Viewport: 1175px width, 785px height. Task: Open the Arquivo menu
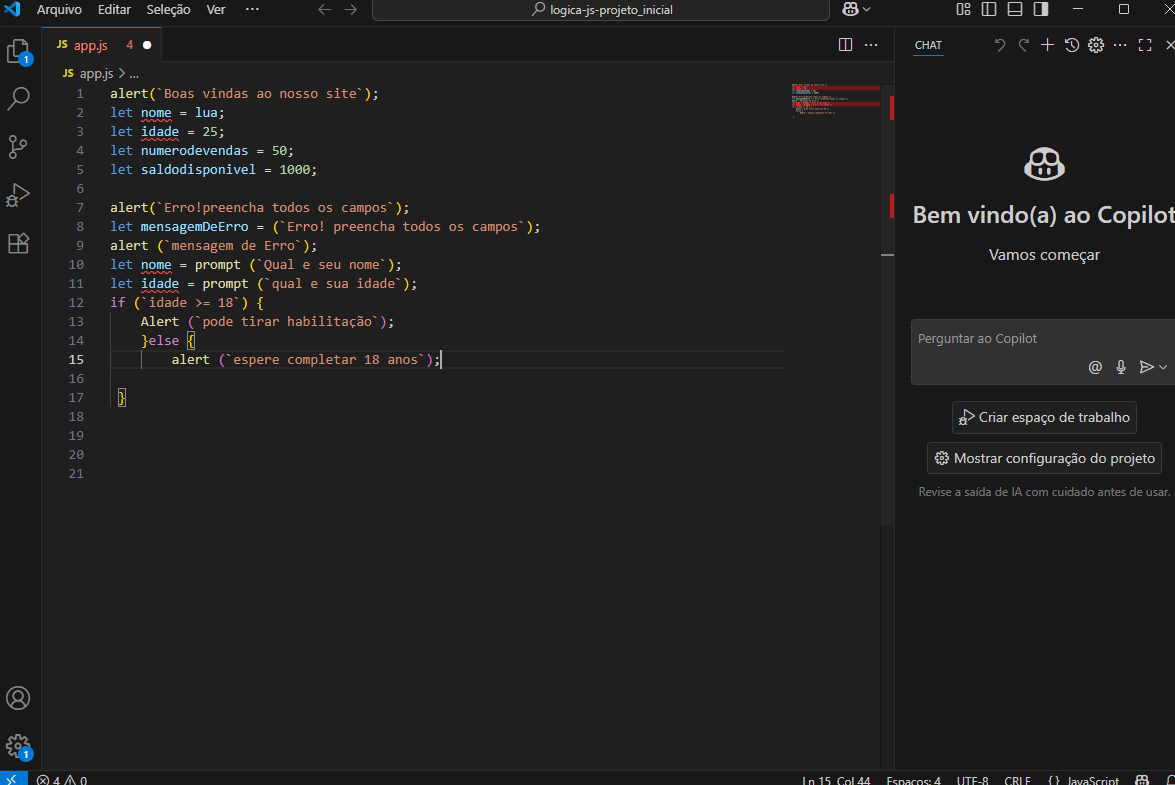(x=59, y=10)
